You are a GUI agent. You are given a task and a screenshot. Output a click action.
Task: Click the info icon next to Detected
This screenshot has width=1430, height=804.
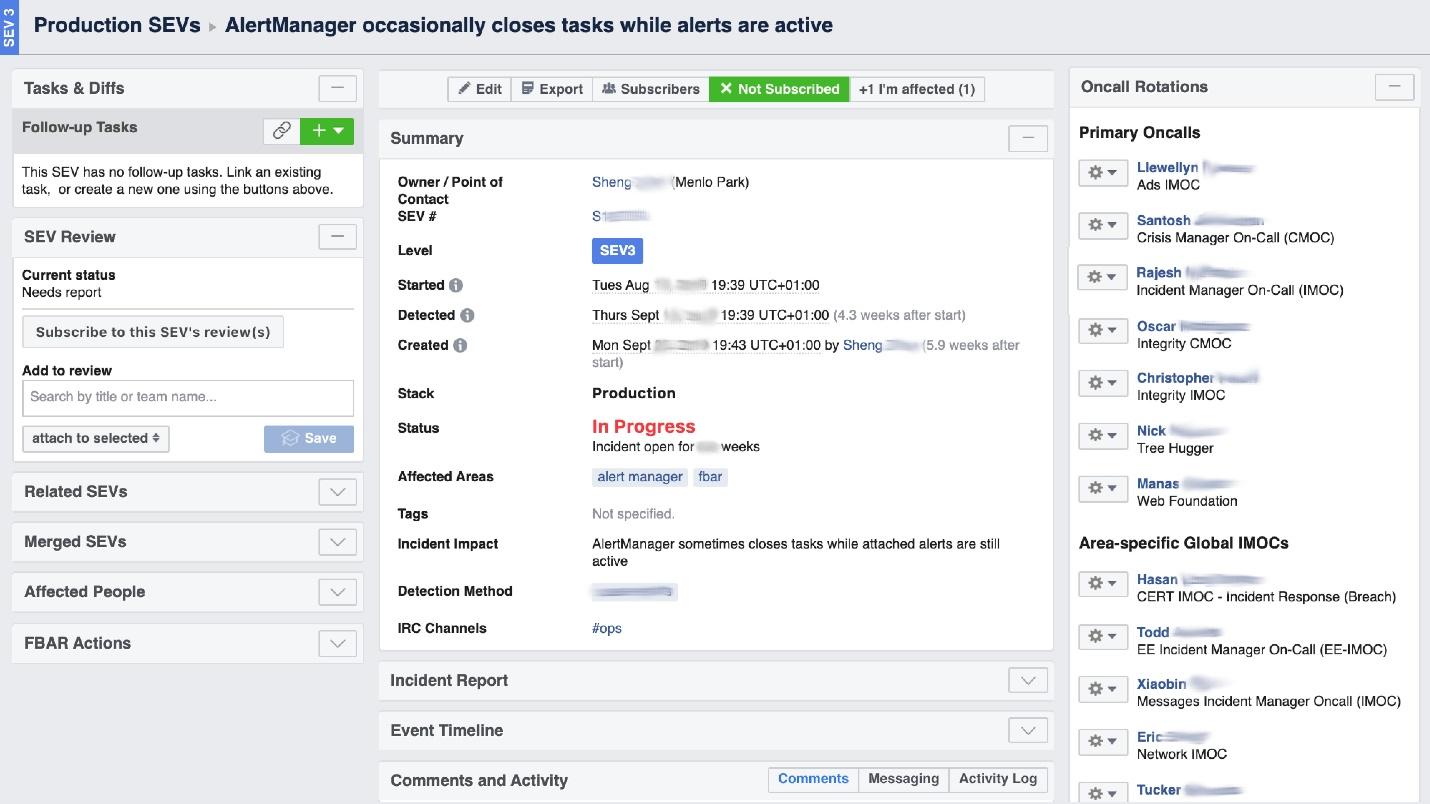point(467,316)
